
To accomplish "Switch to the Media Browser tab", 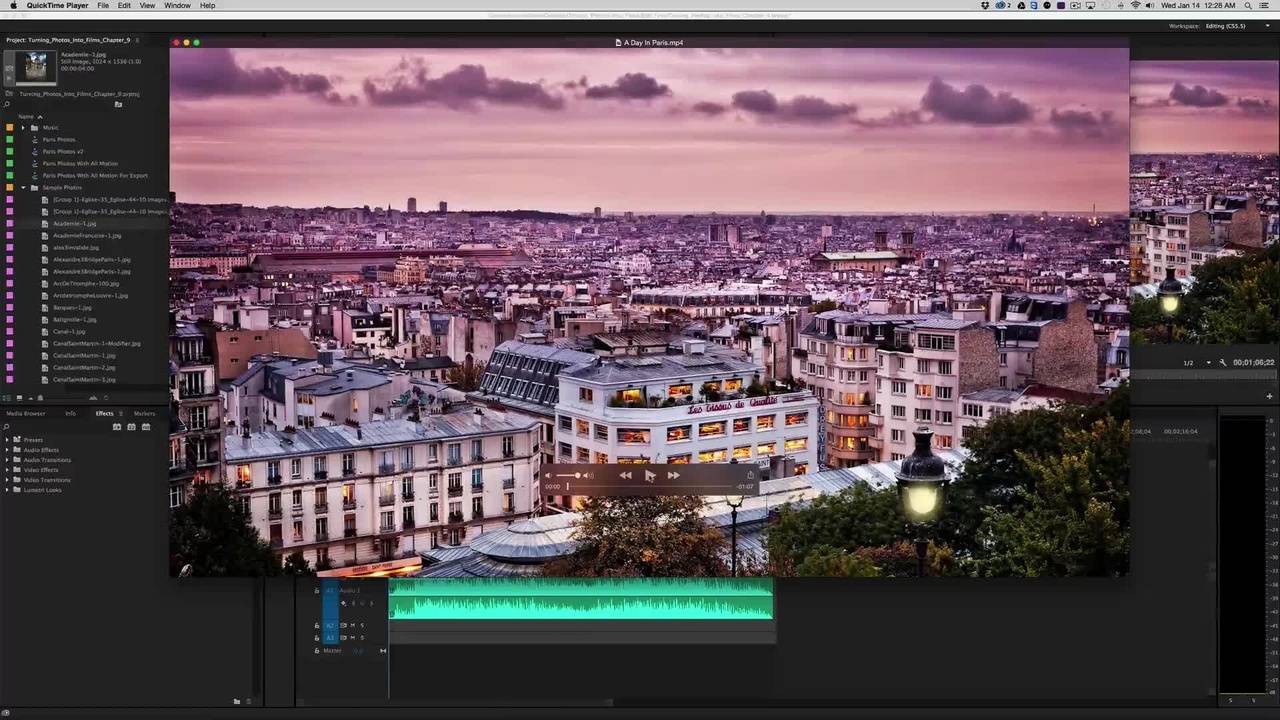I will pyautogui.click(x=26, y=413).
